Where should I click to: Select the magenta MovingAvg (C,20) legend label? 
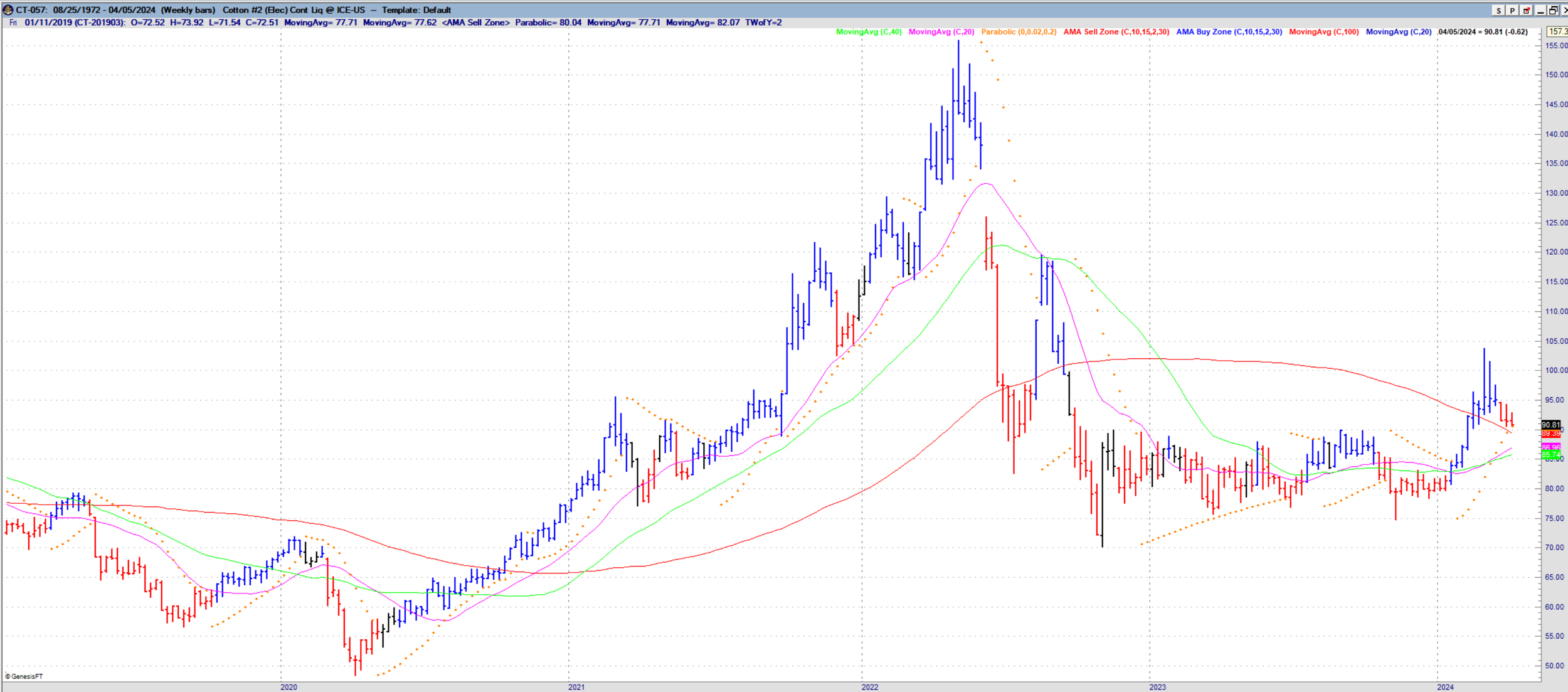click(x=941, y=32)
